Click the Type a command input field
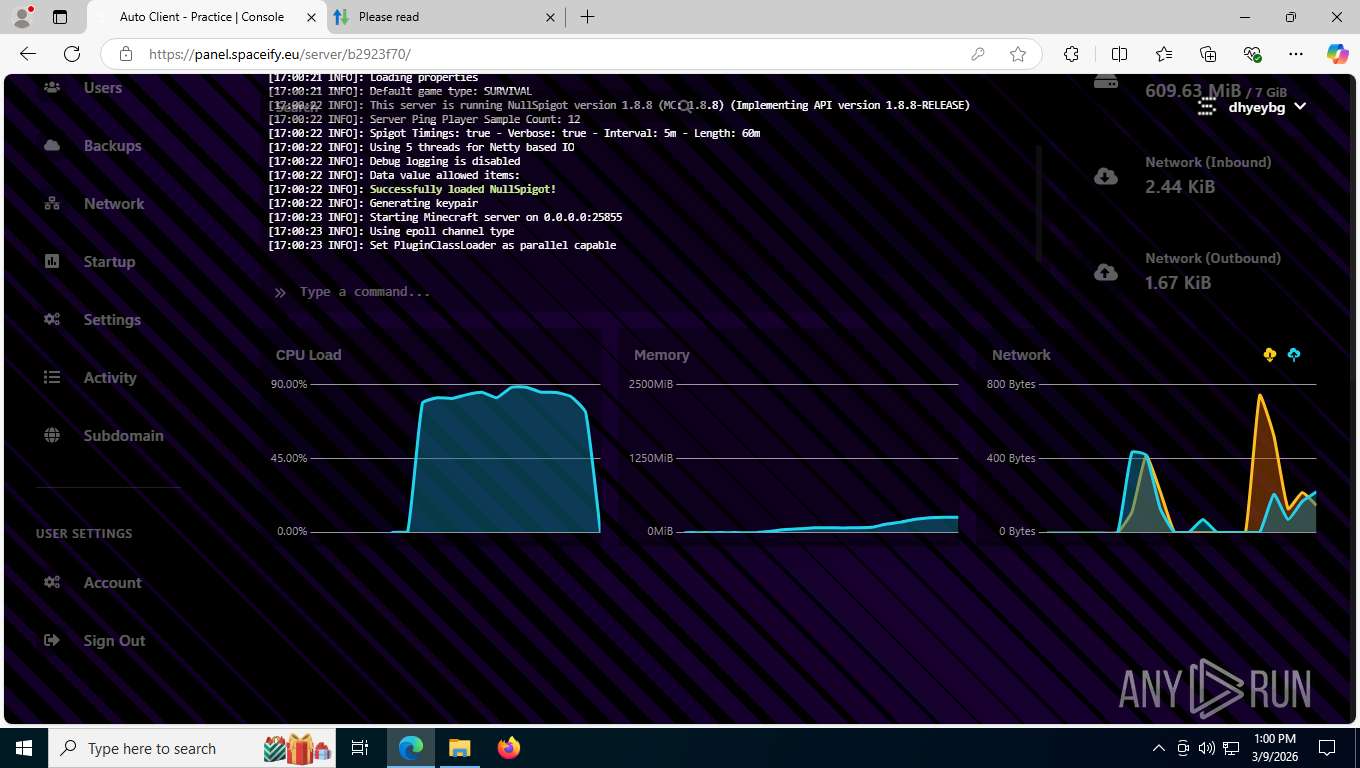This screenshot has height=768, width=1360. click(650, 292)
